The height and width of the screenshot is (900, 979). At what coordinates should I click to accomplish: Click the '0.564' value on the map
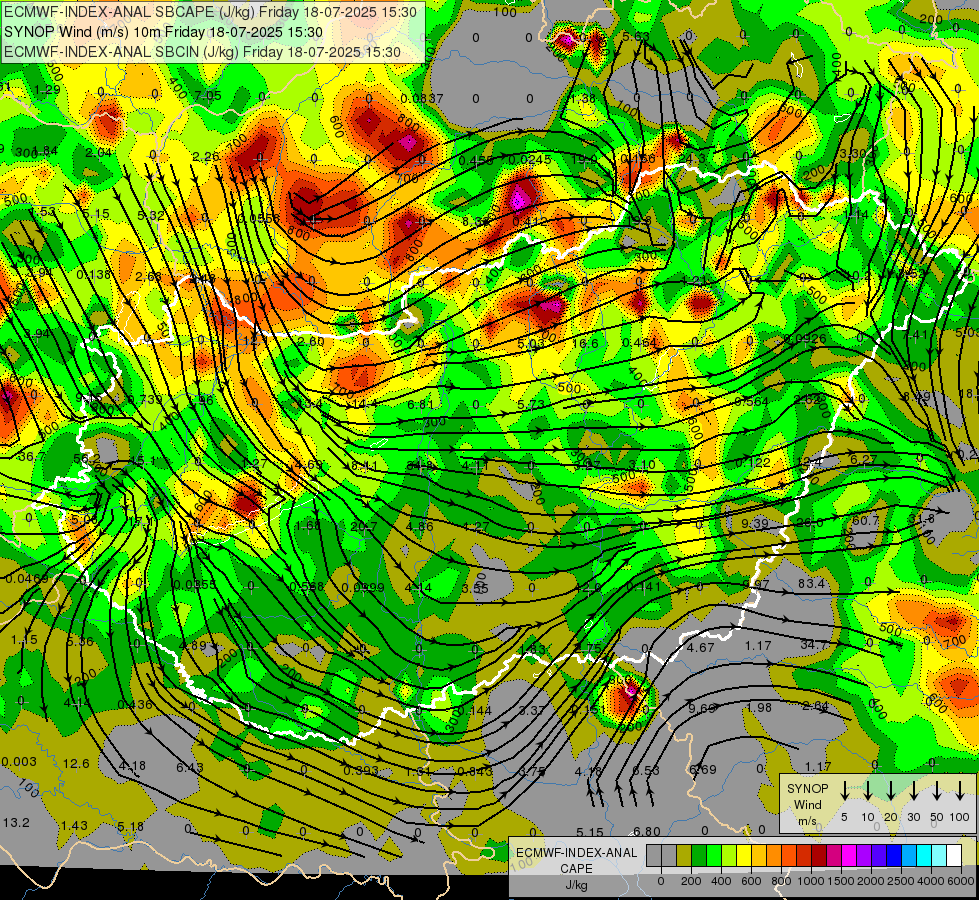click(x=752, y=402)
